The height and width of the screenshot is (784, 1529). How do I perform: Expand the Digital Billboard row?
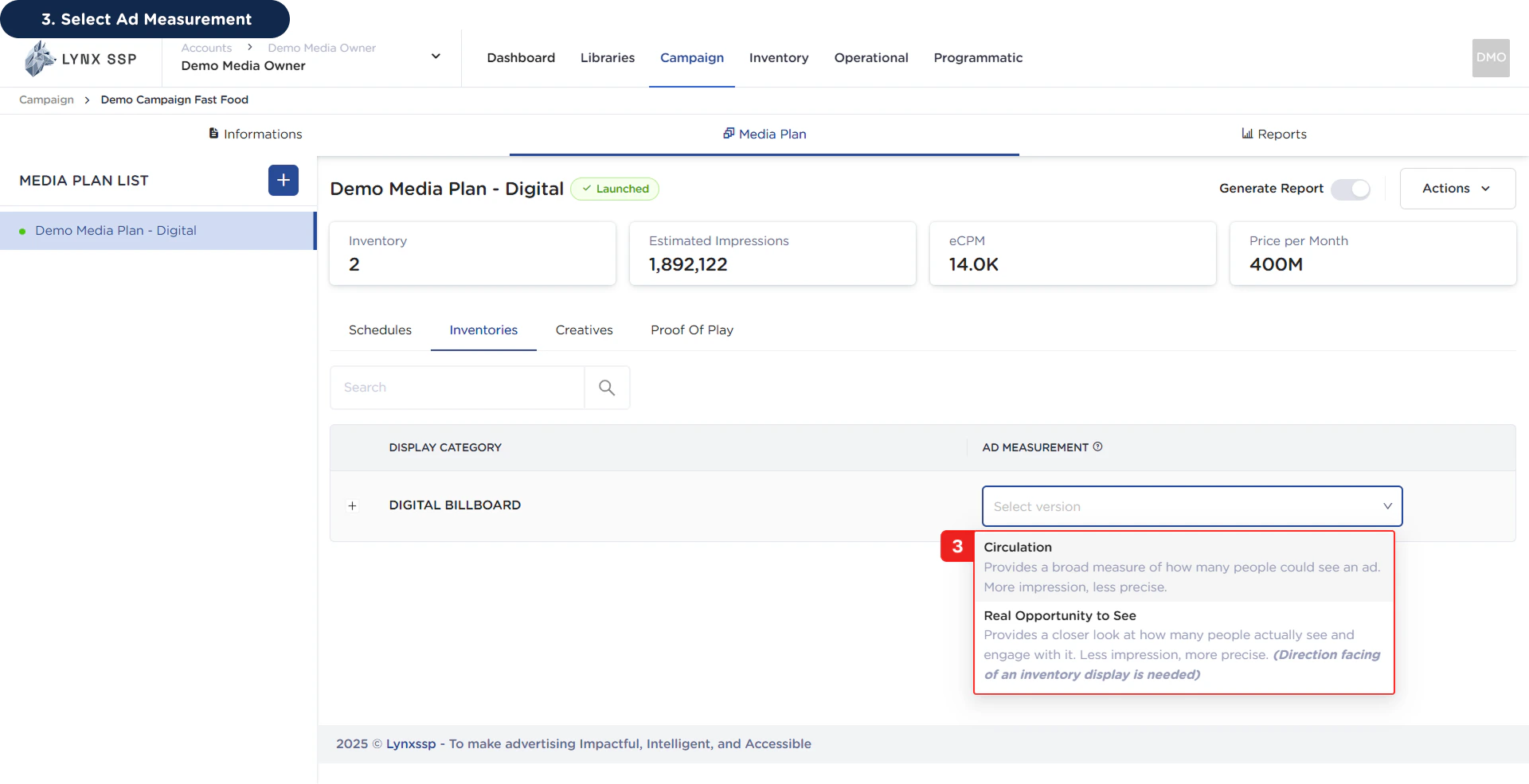click(353, 506)
